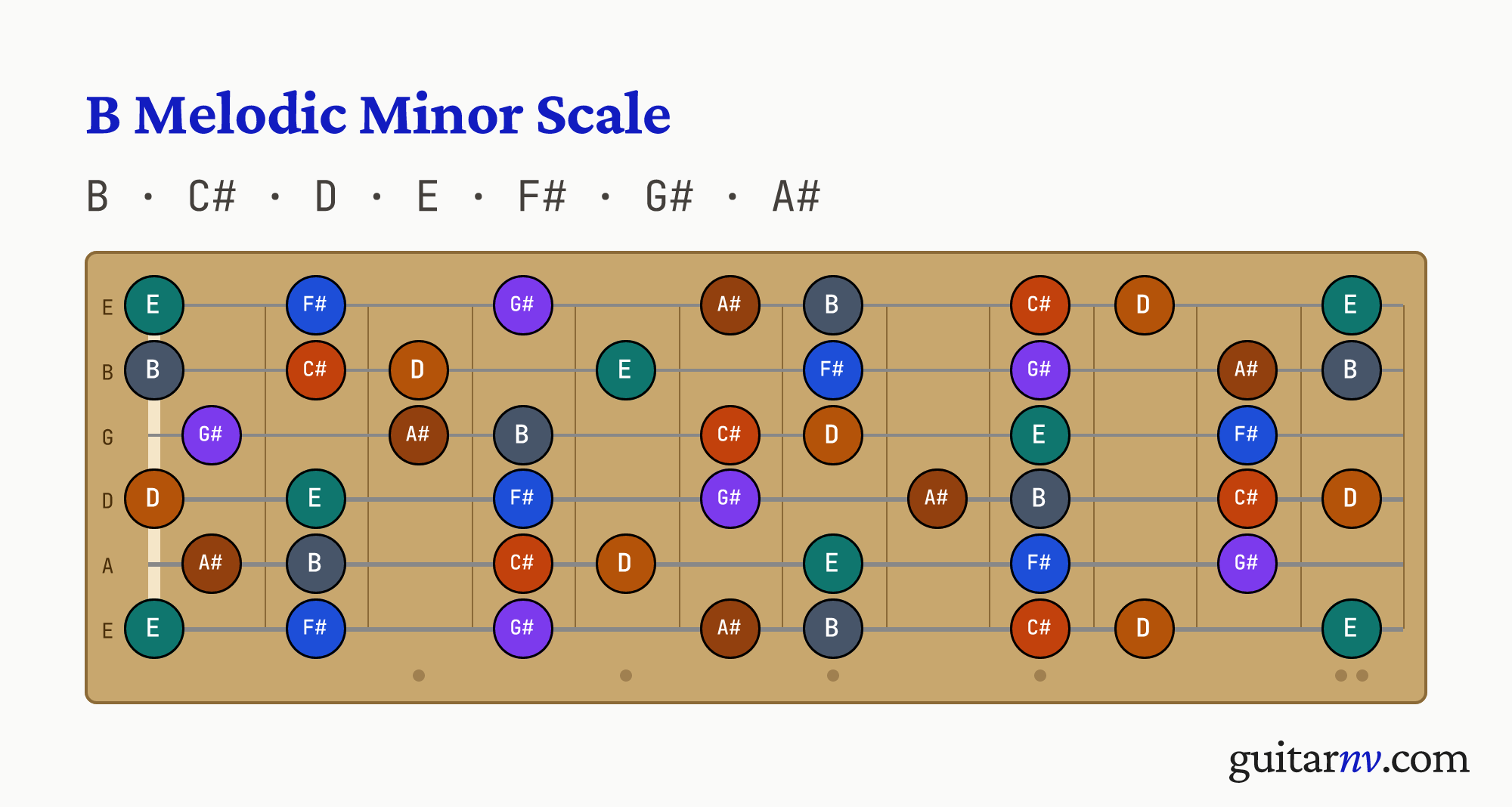Viewport: 1512px width, 807px height.
Task: Click "C#" in the scale note list under the title
Action: [212, 196]
